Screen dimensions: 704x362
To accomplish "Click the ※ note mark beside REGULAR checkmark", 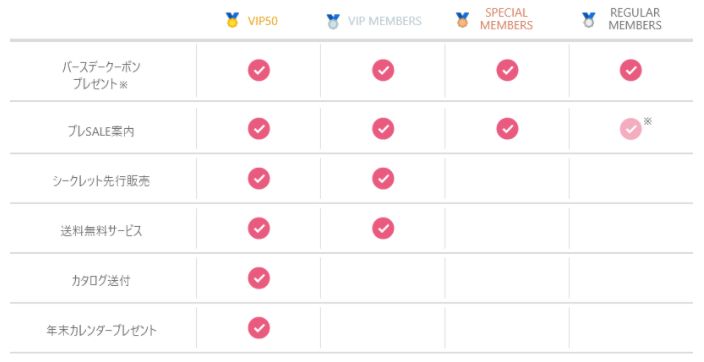I will pos(647,121).
